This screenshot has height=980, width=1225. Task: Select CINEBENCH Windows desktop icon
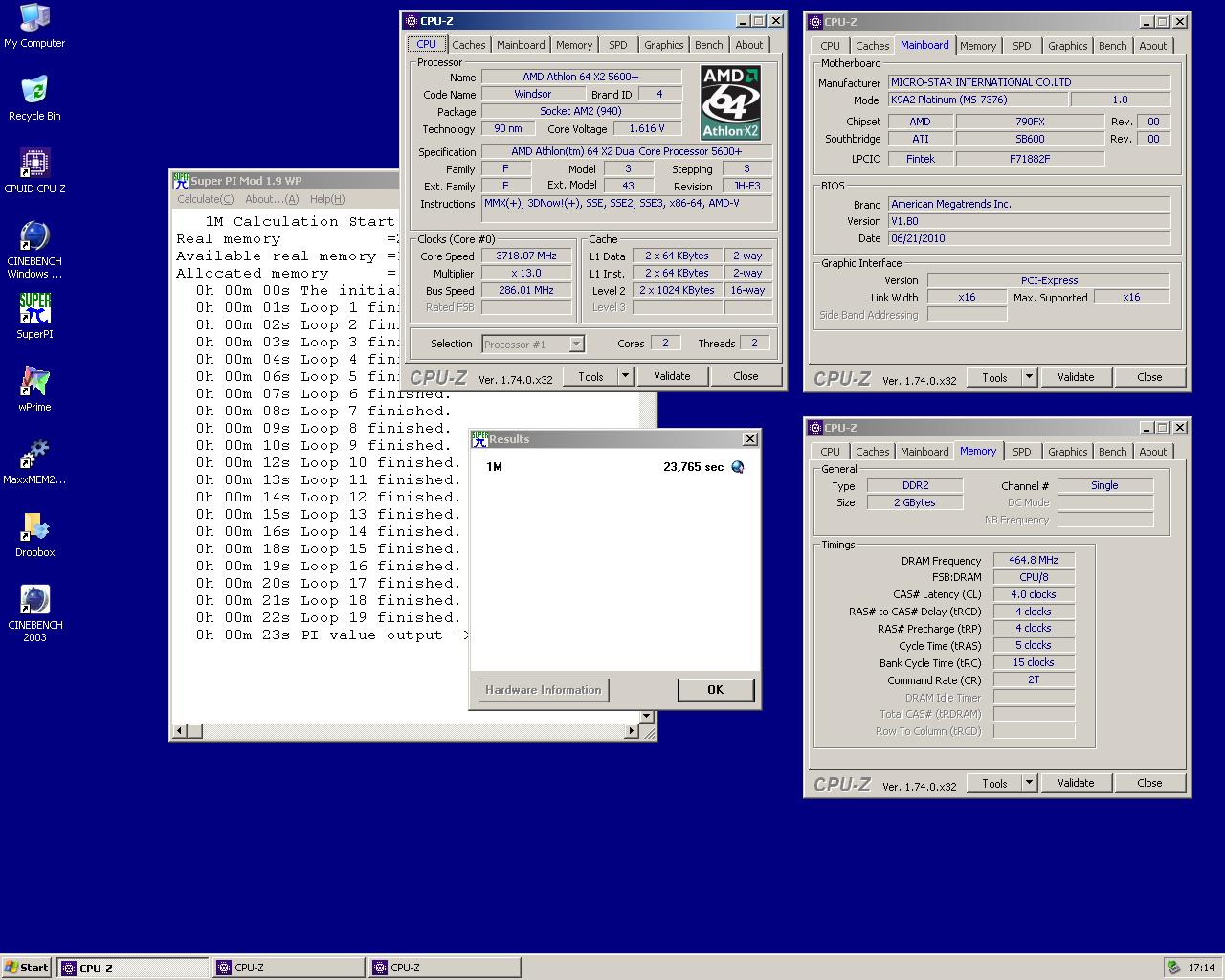coord(34,250)
